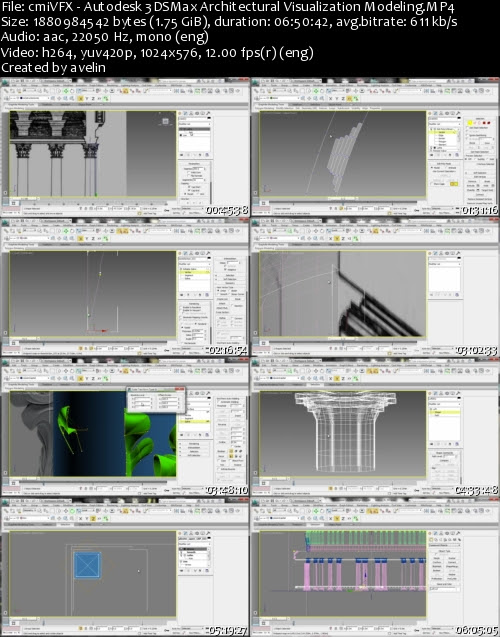The width and height of the screenshot is (500, 637).
Task: View the frame stamped 04:33:48
Action: pos(375,427)
